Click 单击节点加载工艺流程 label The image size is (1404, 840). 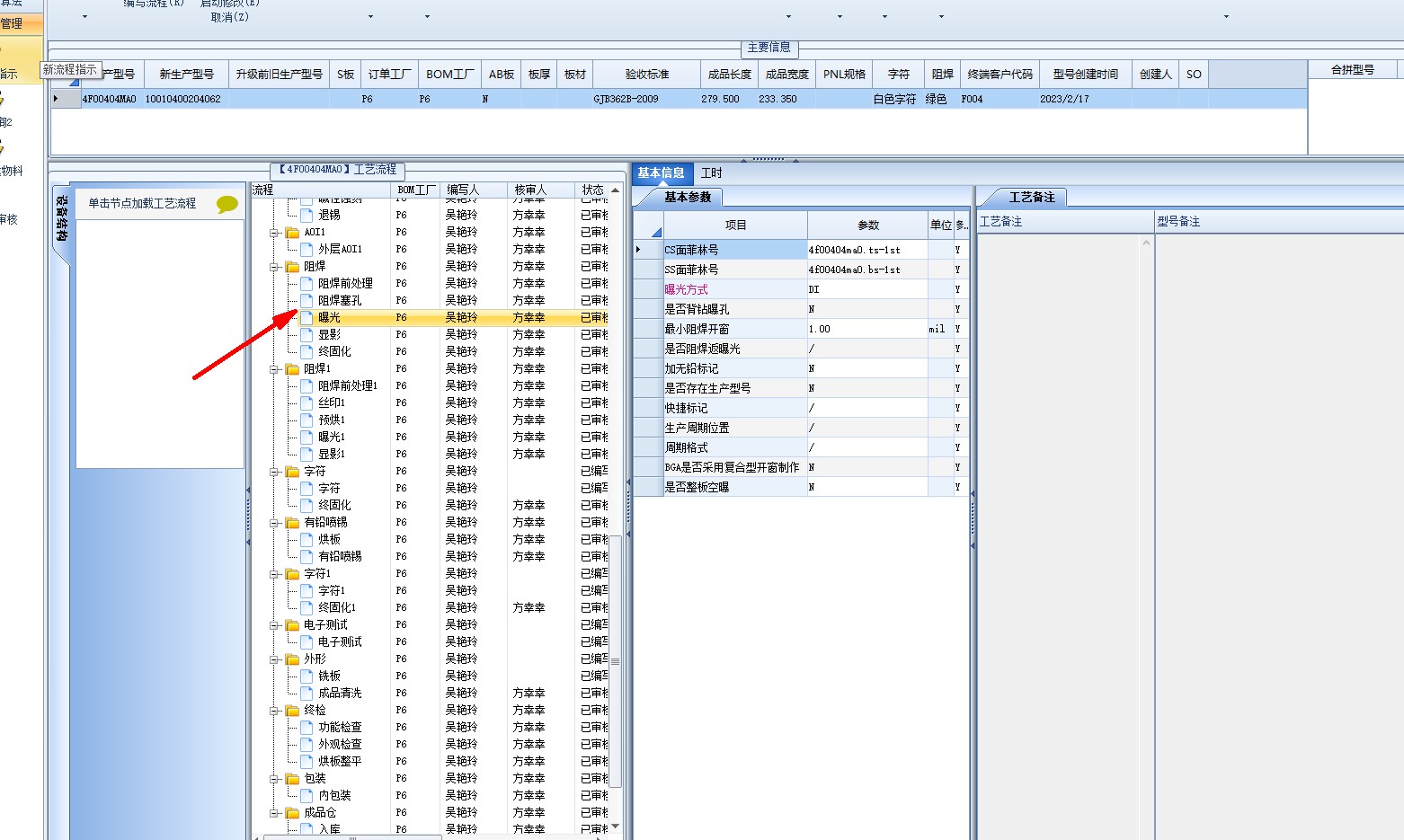pyautogui.click(x=142, y=204)
